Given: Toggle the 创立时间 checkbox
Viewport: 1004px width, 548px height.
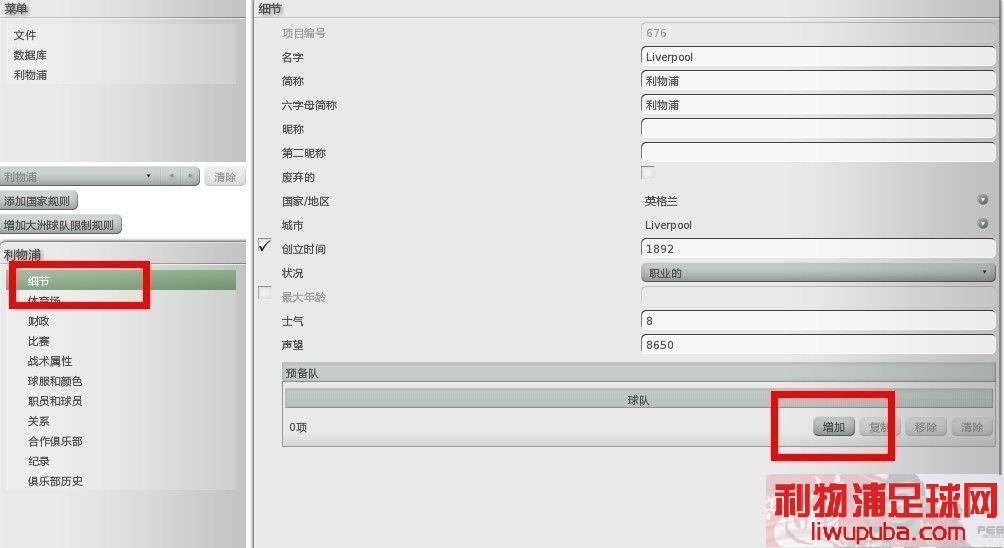Looking at the screenshot, I should pyautogui.click(x=264, y=245).
